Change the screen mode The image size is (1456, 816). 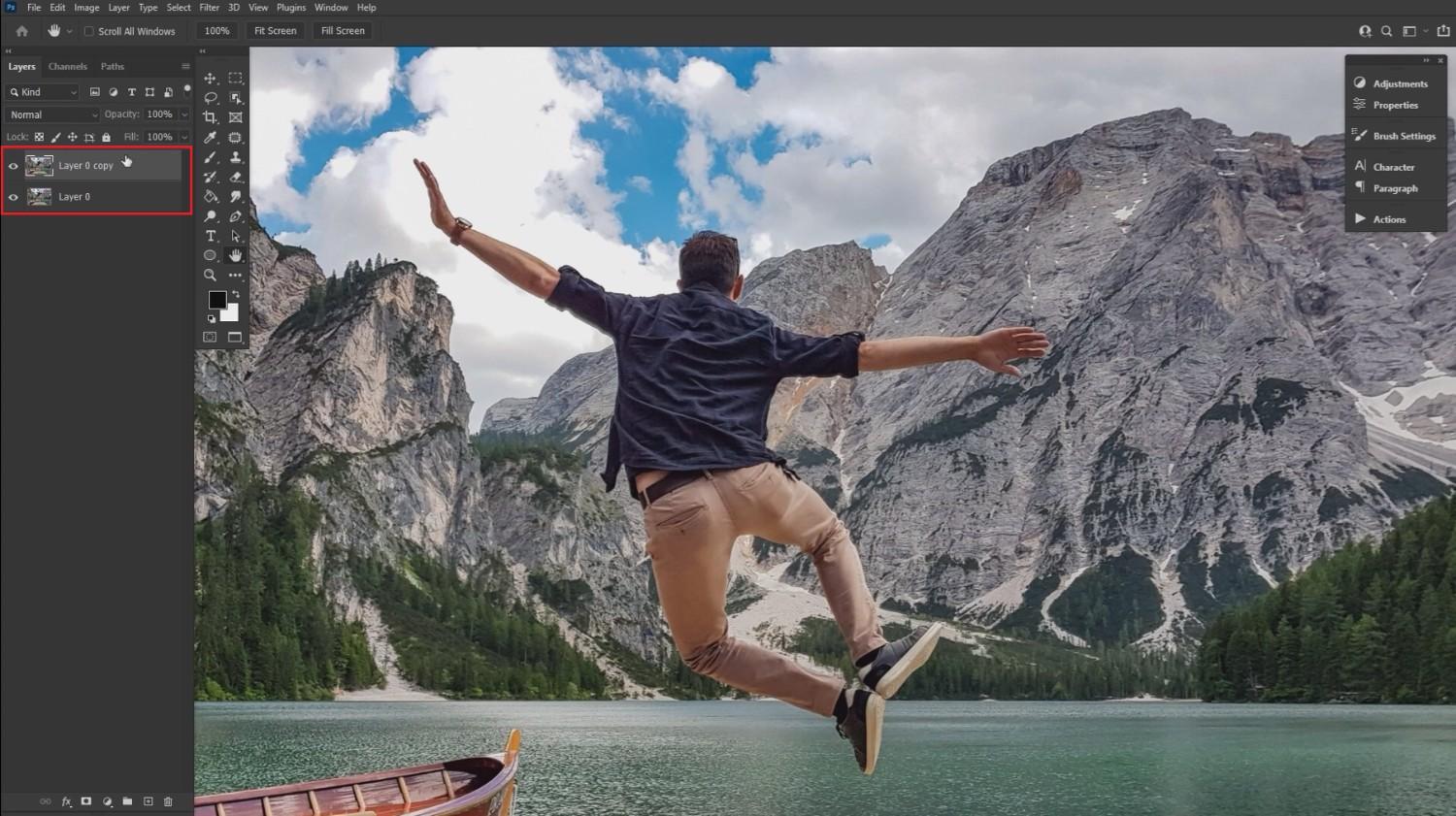coord(235,338)
